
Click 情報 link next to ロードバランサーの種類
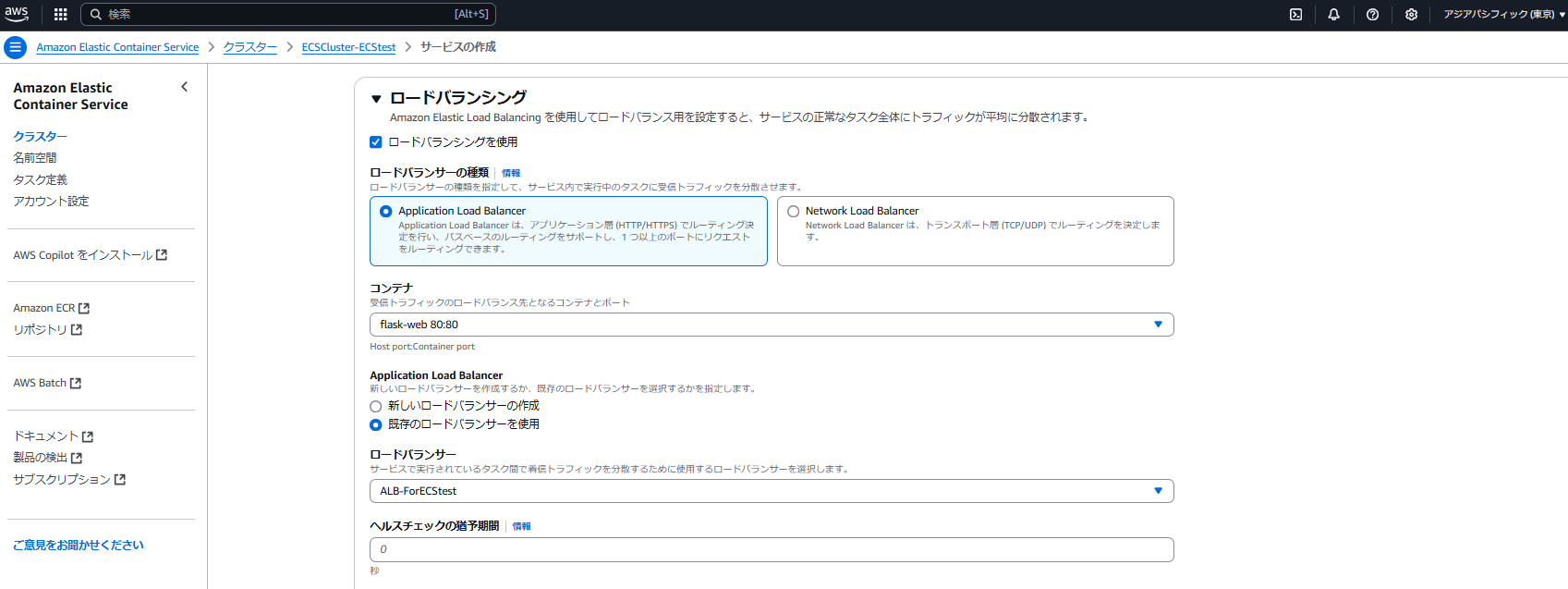point(511,173)
